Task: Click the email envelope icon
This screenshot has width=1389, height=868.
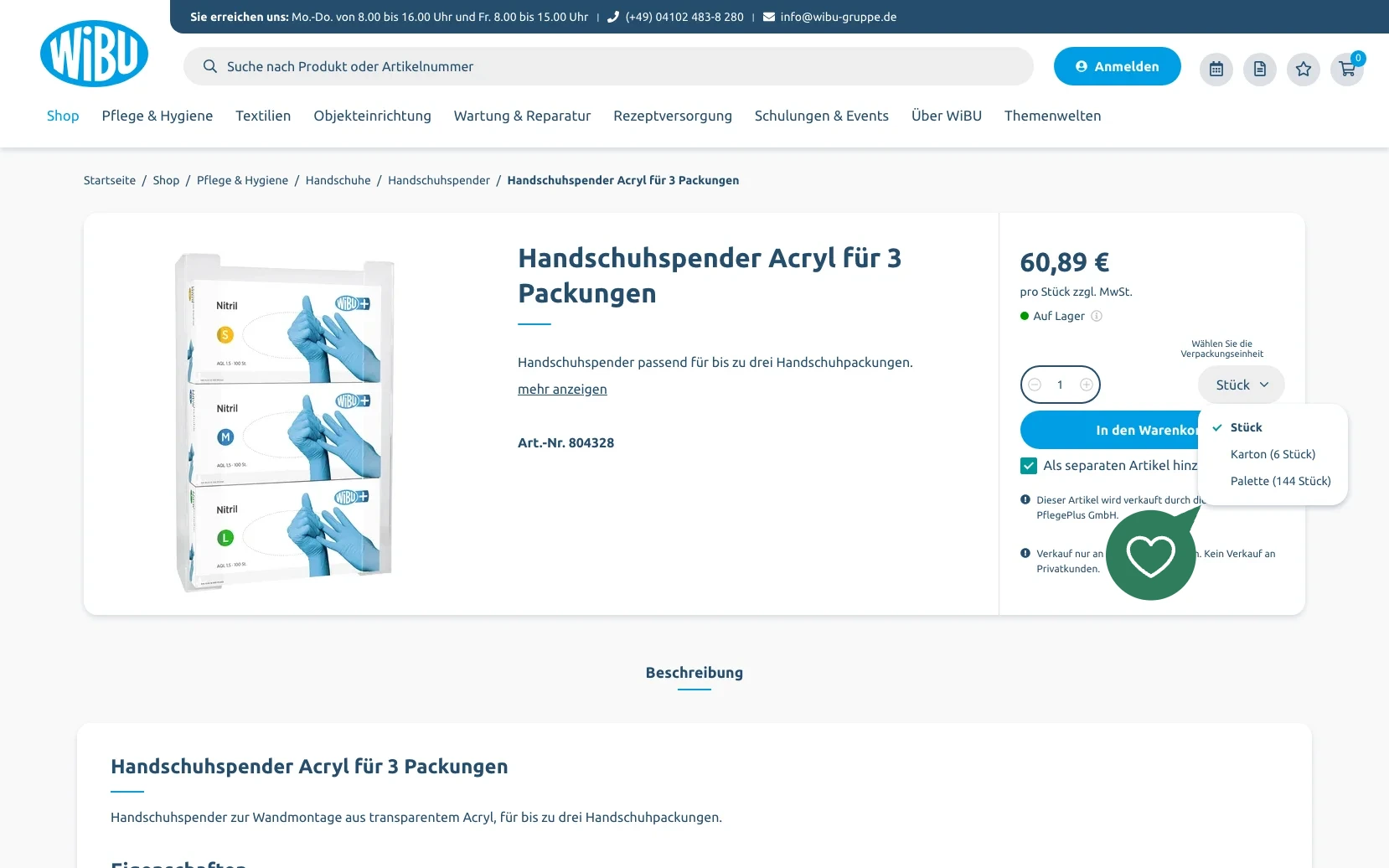Action: click(x=769, y=17)
